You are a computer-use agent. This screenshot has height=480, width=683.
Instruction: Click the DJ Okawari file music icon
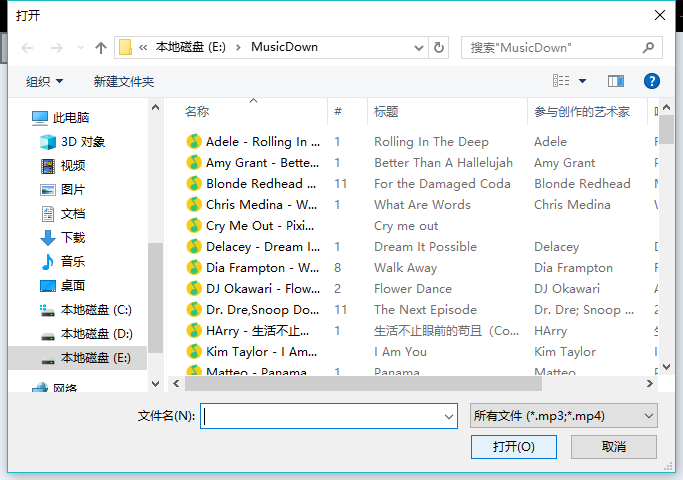194,288
